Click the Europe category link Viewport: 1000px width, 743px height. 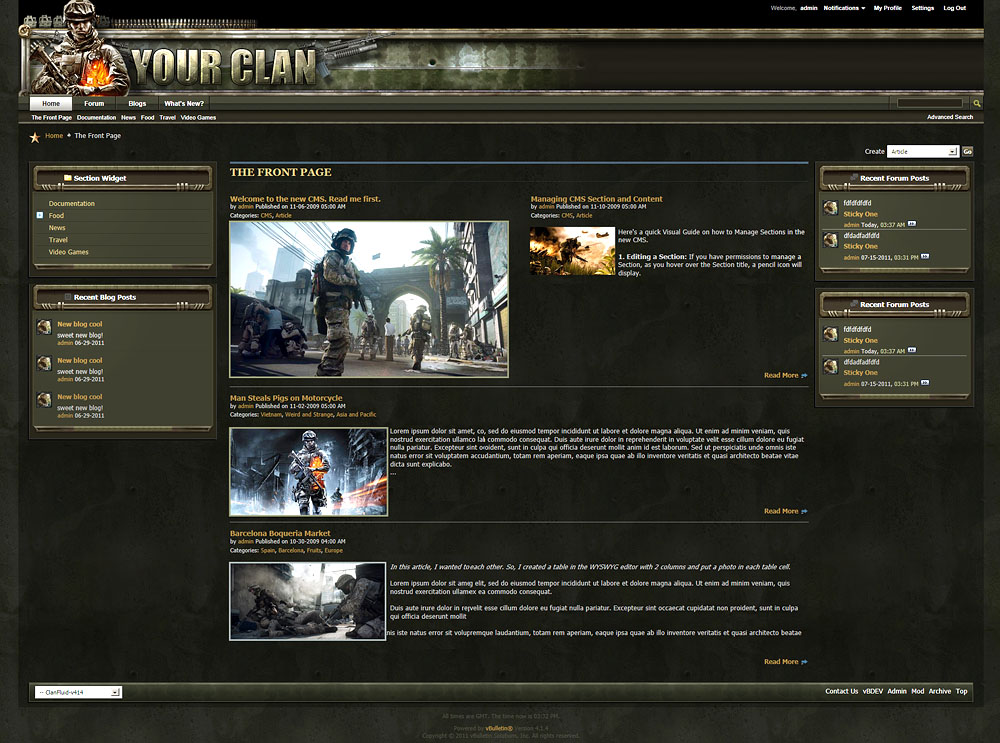[x=334, y=550]
